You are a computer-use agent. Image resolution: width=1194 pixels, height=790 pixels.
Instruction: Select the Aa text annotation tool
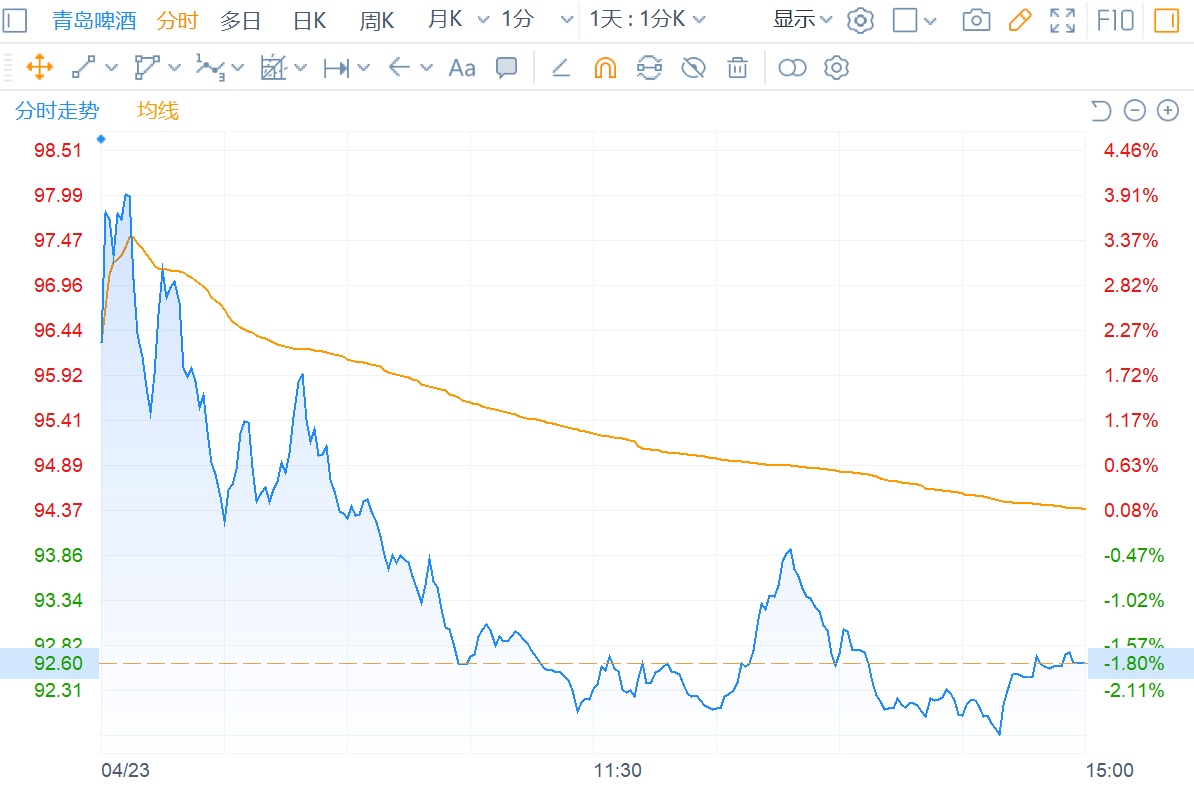click(x=461, y=68)
